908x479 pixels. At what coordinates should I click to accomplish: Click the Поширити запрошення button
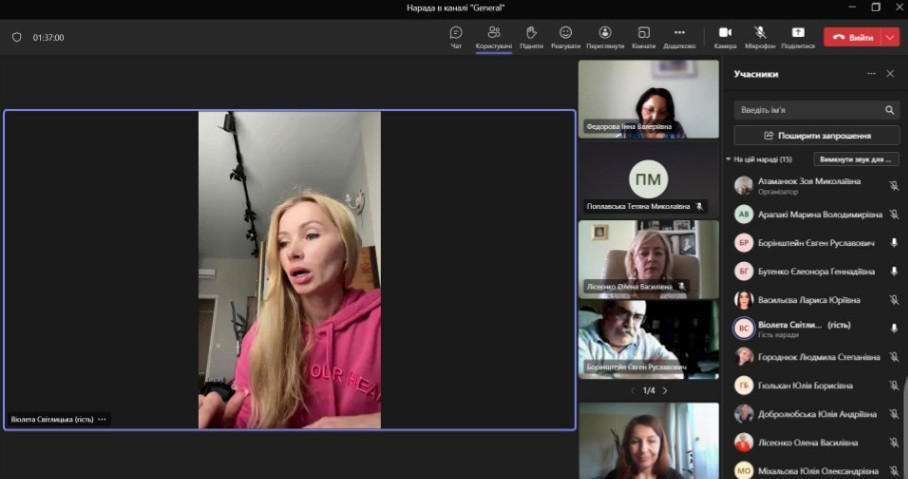tap(816, 135)
